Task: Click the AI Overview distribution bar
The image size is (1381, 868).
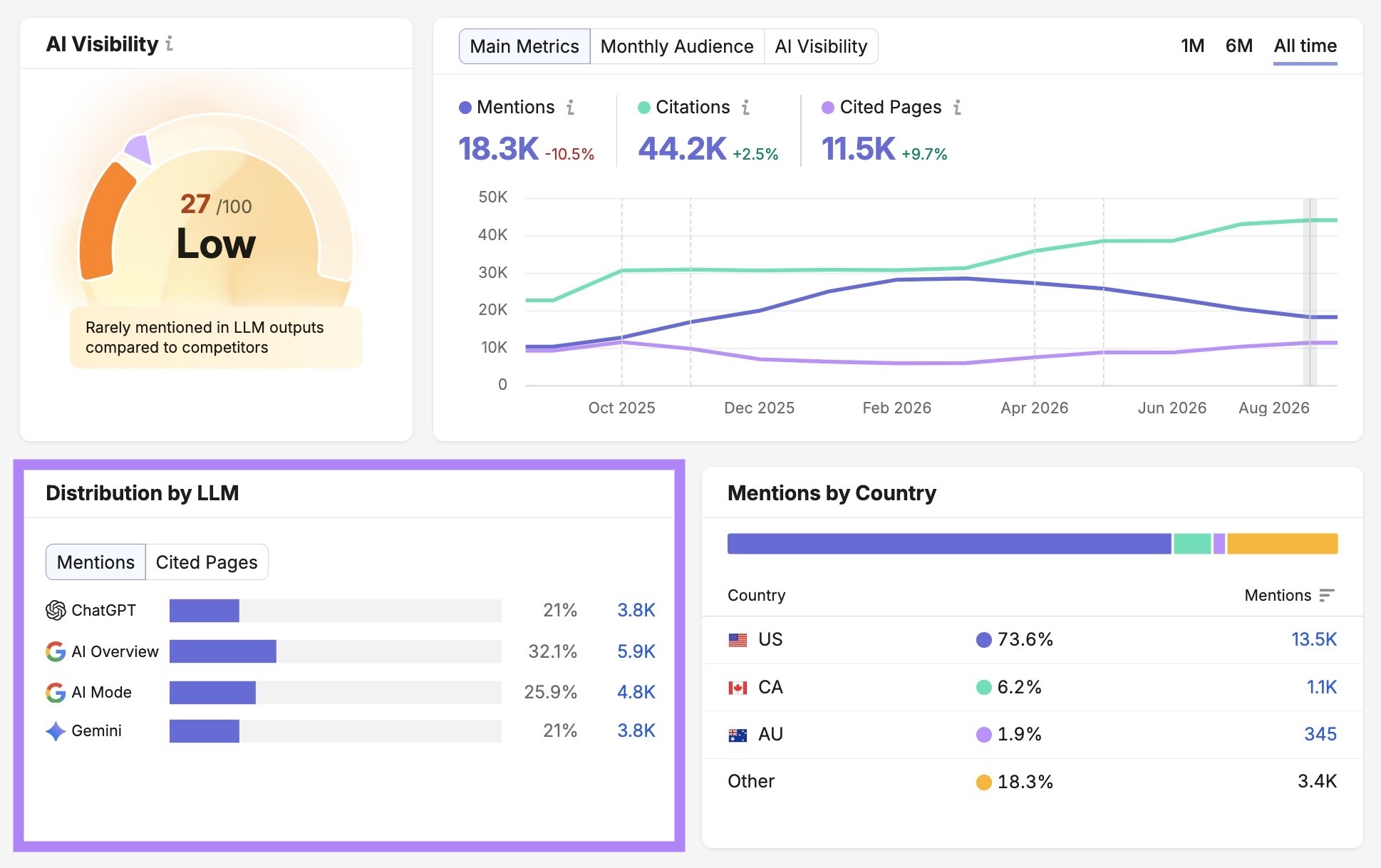Action: click(x=336, y=651)
